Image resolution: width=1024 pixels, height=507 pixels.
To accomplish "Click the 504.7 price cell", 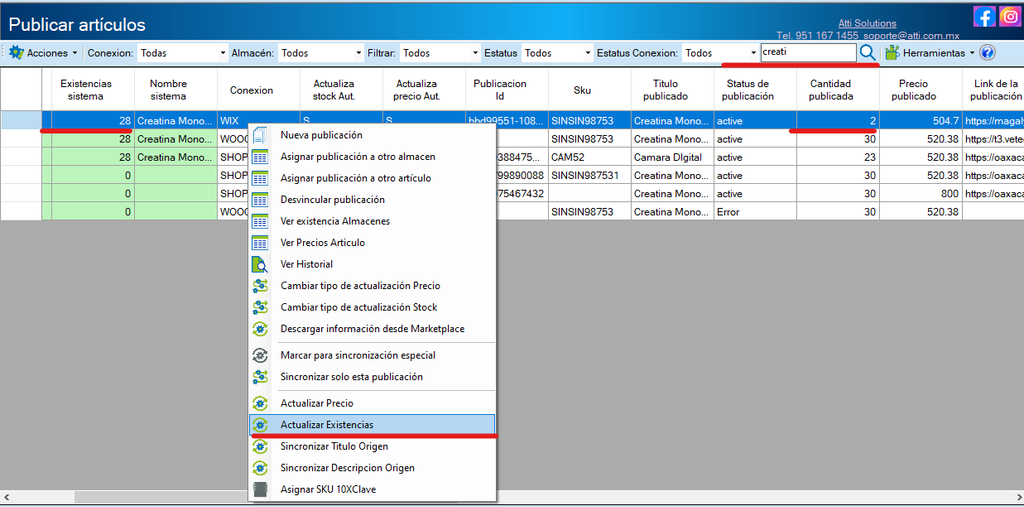I will click(x=920, y=121).
